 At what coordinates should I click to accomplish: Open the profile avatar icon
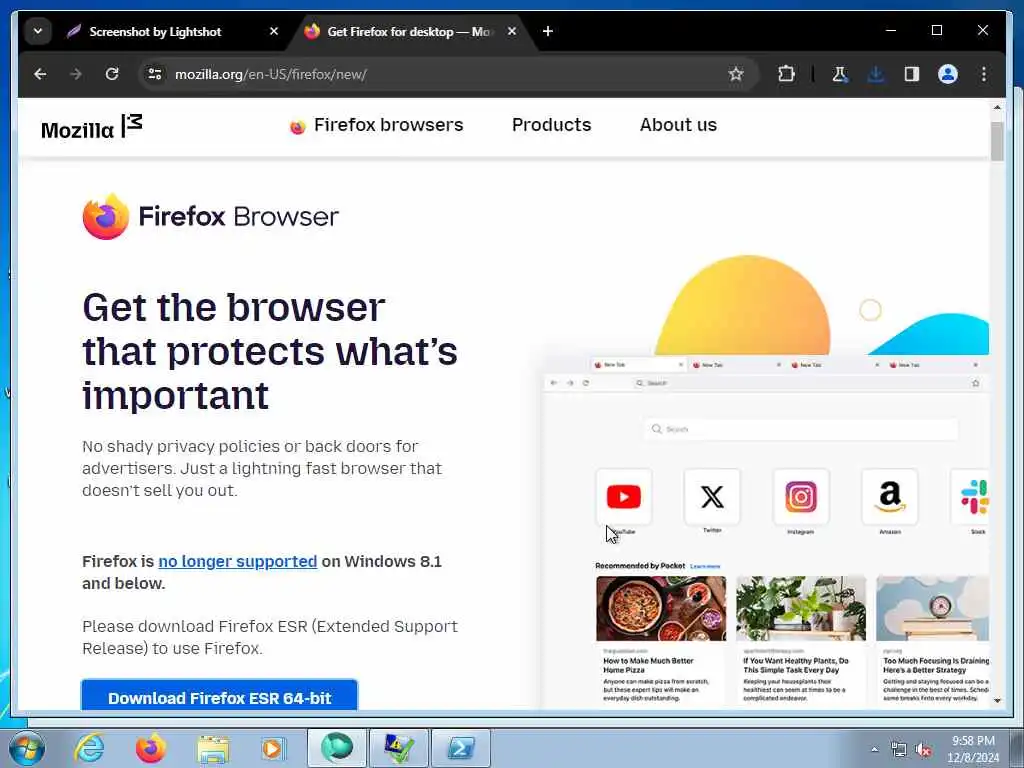tap(948, 74)
